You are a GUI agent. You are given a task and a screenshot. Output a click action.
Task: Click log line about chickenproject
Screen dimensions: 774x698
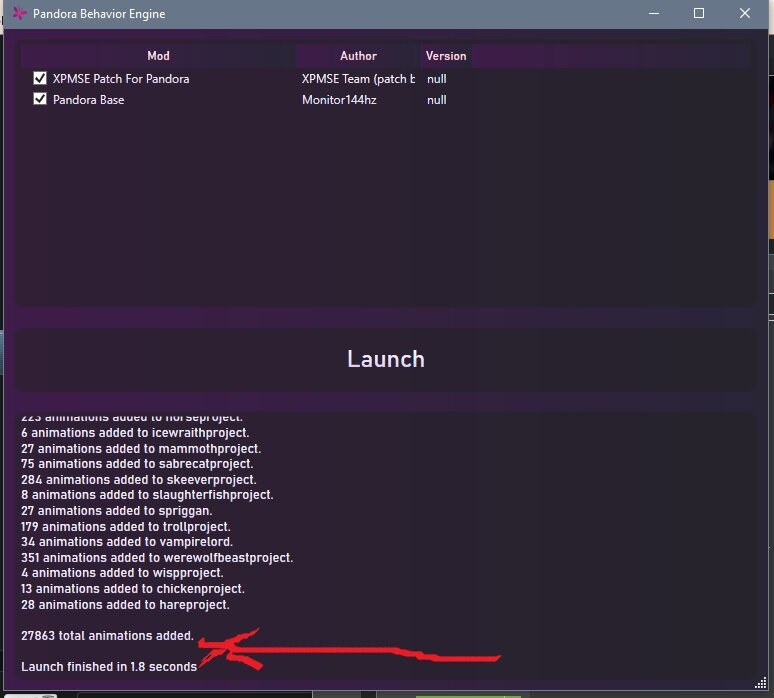132,588
